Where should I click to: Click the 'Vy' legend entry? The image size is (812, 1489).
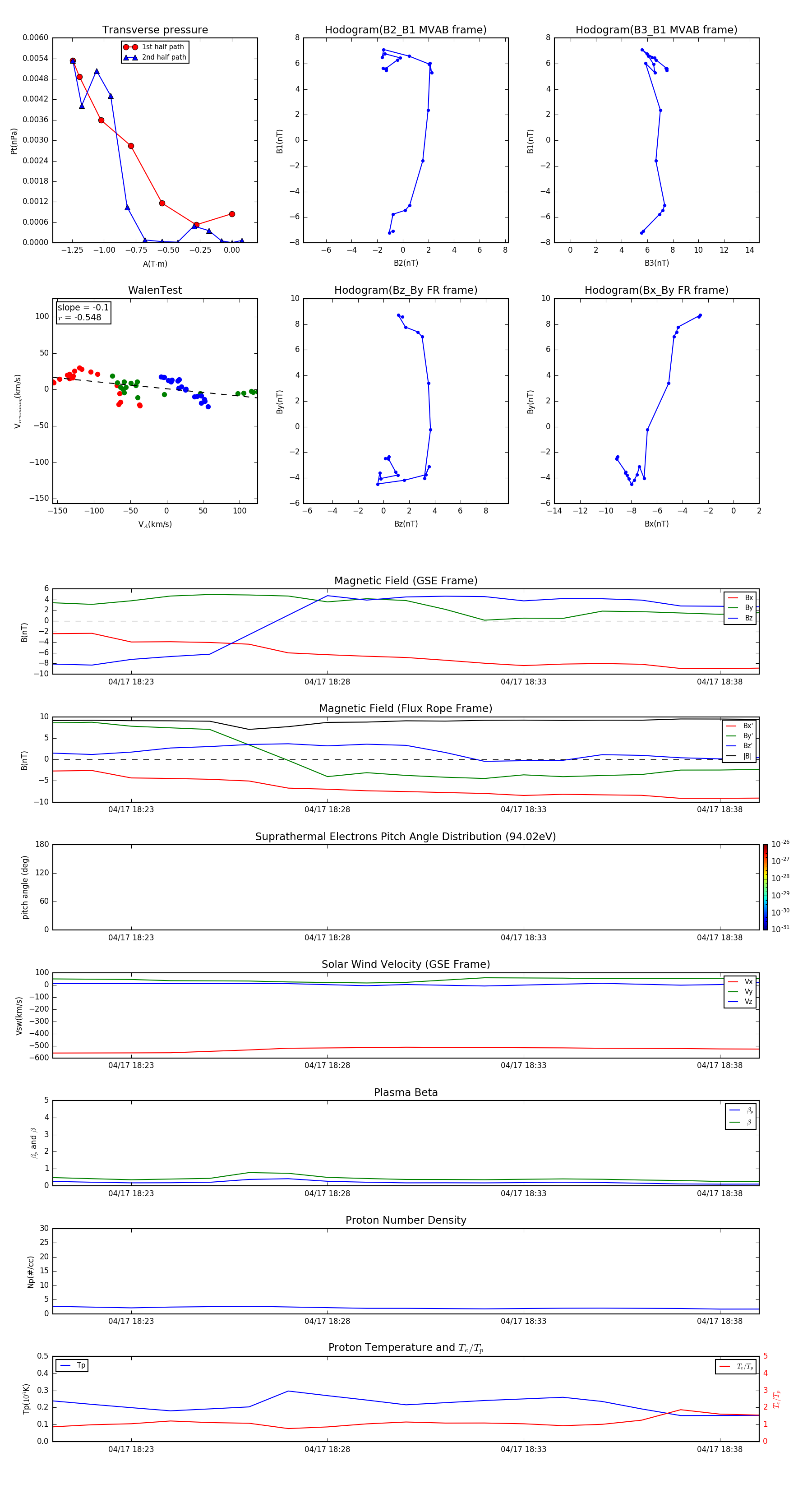pyautogui.click(x=740, y=991)
